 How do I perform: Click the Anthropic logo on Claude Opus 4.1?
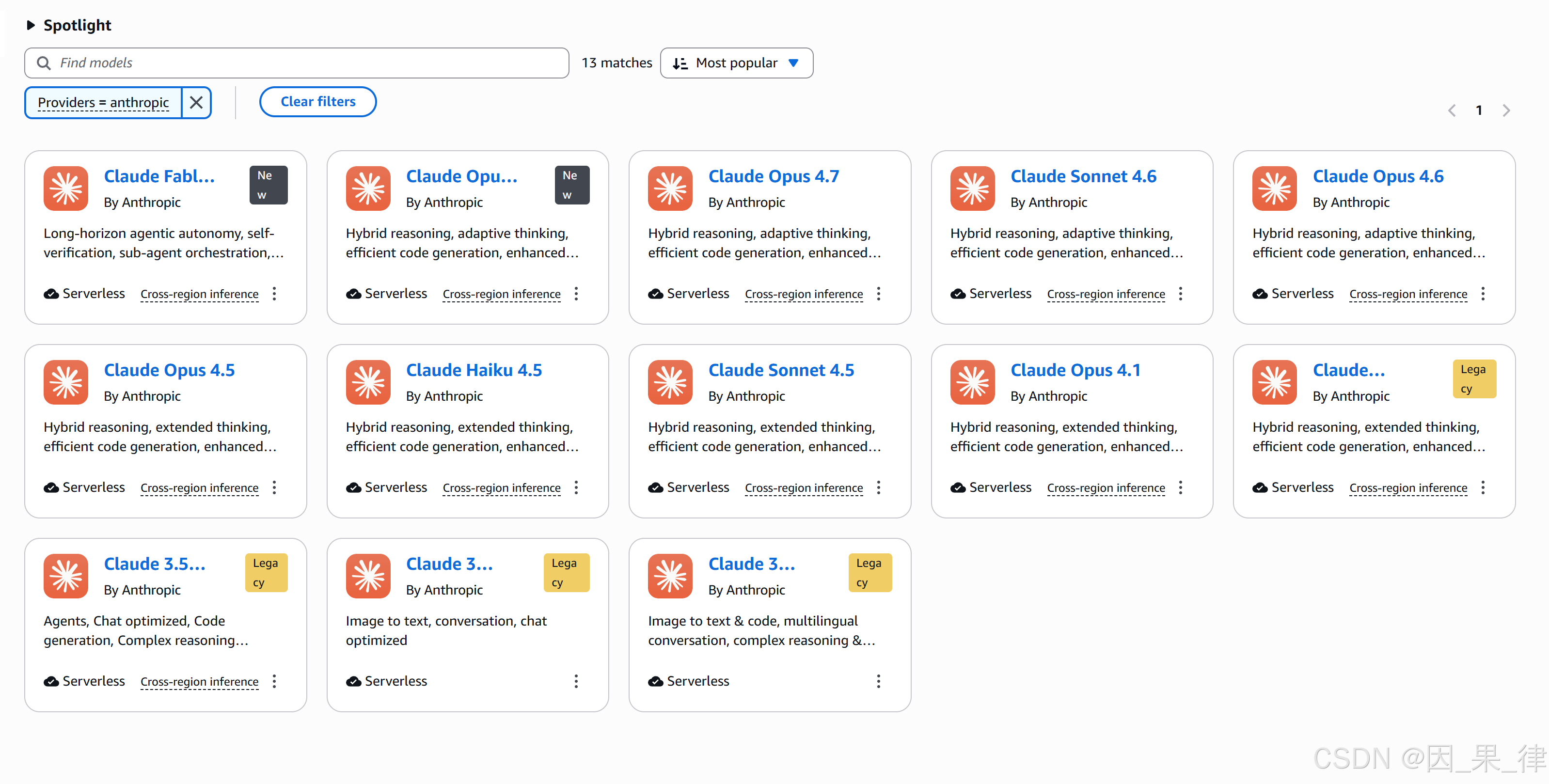[972, 382]
